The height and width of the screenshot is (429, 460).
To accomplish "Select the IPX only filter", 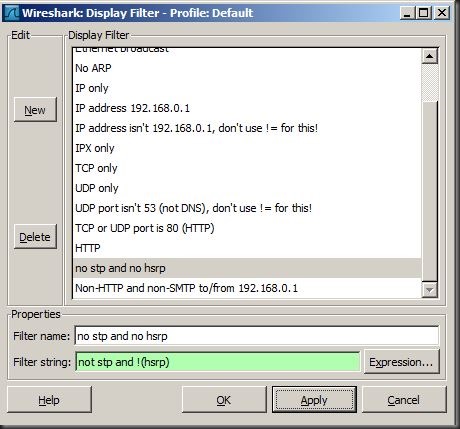I will click(247, 148).
